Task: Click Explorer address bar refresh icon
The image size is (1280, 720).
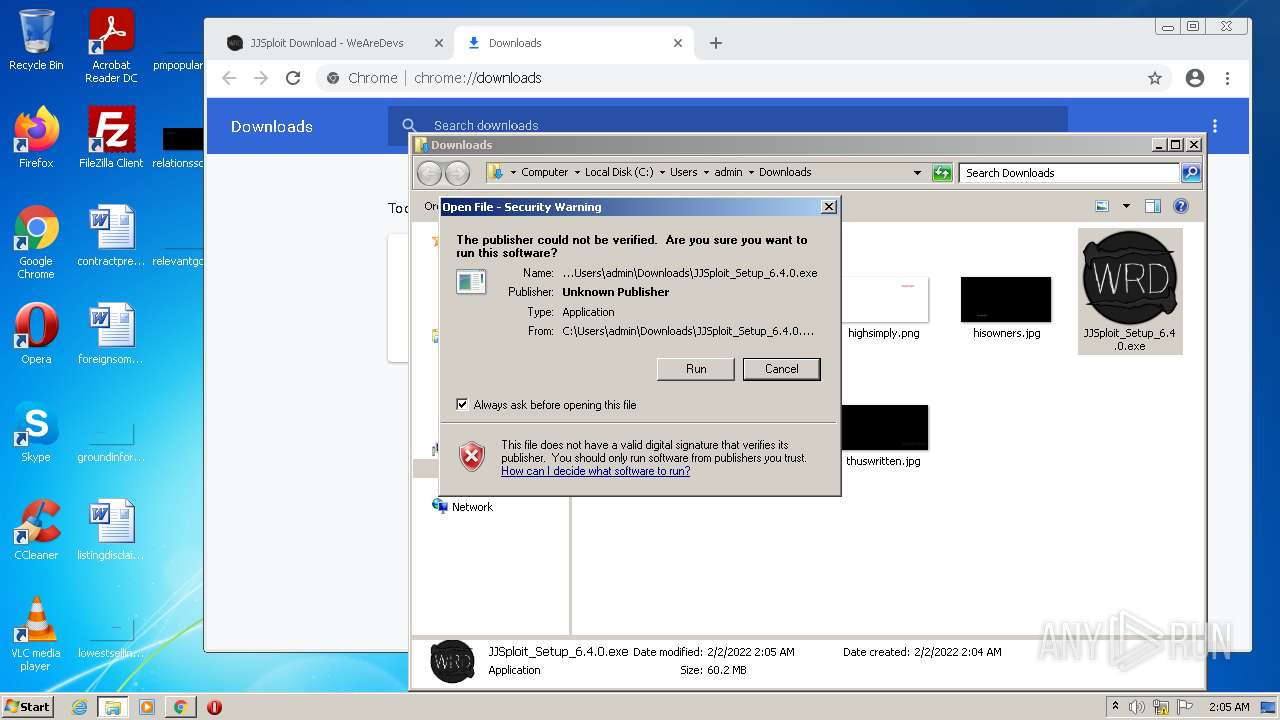Action: 942,173
